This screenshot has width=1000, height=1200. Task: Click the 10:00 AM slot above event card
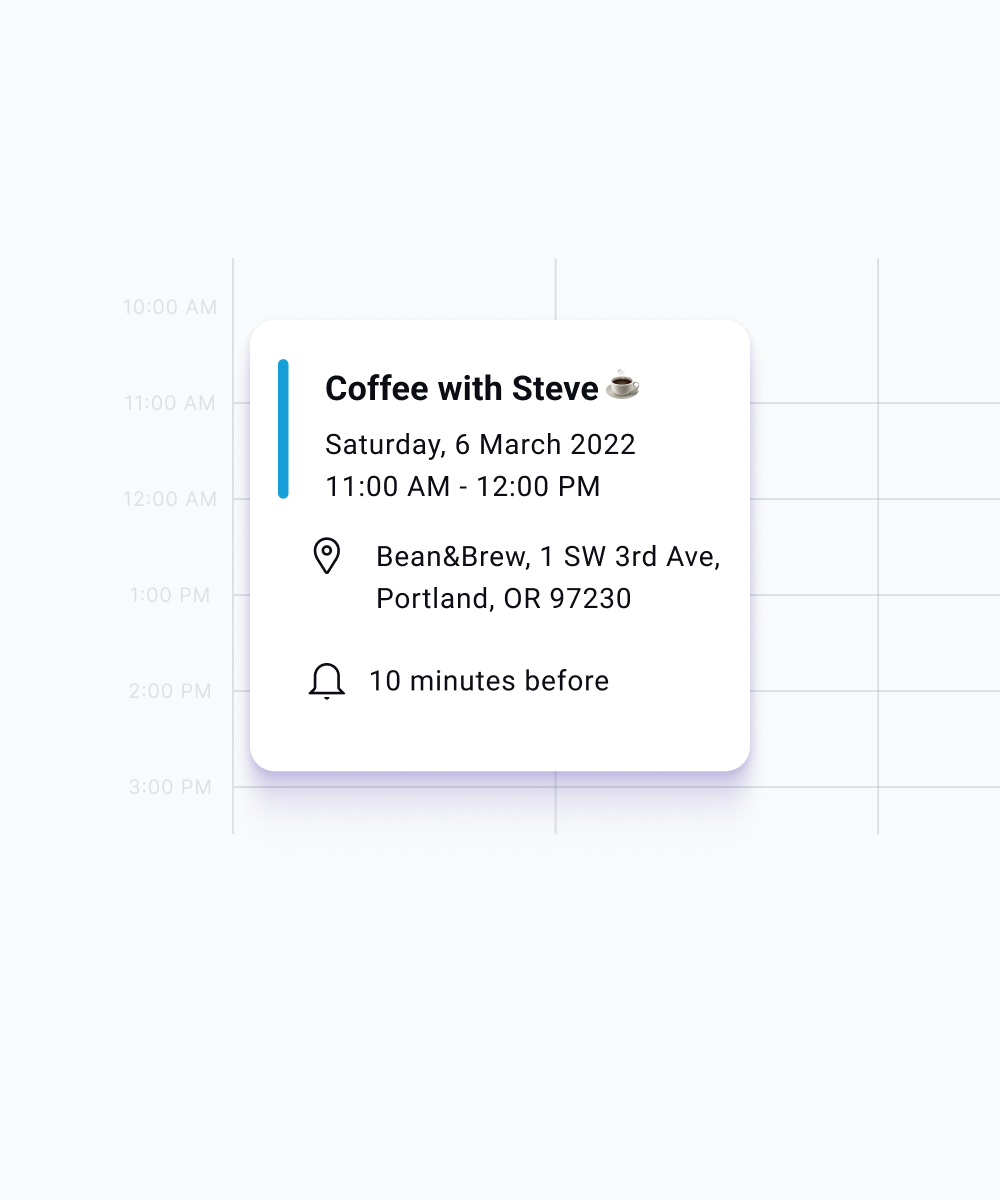tap(394, 290)
